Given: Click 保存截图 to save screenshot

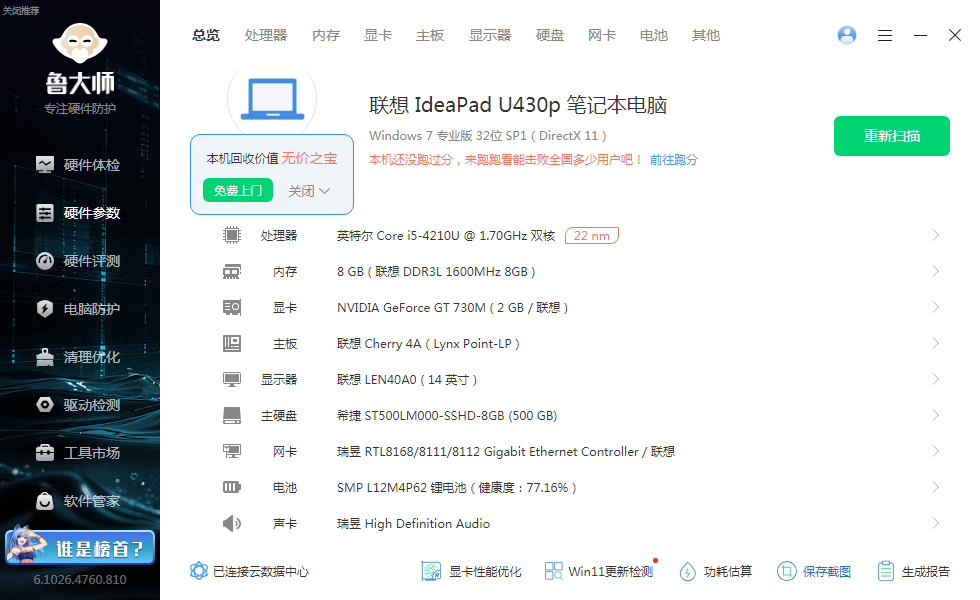Looking at the screenshot, I should [x=814, y=571].
